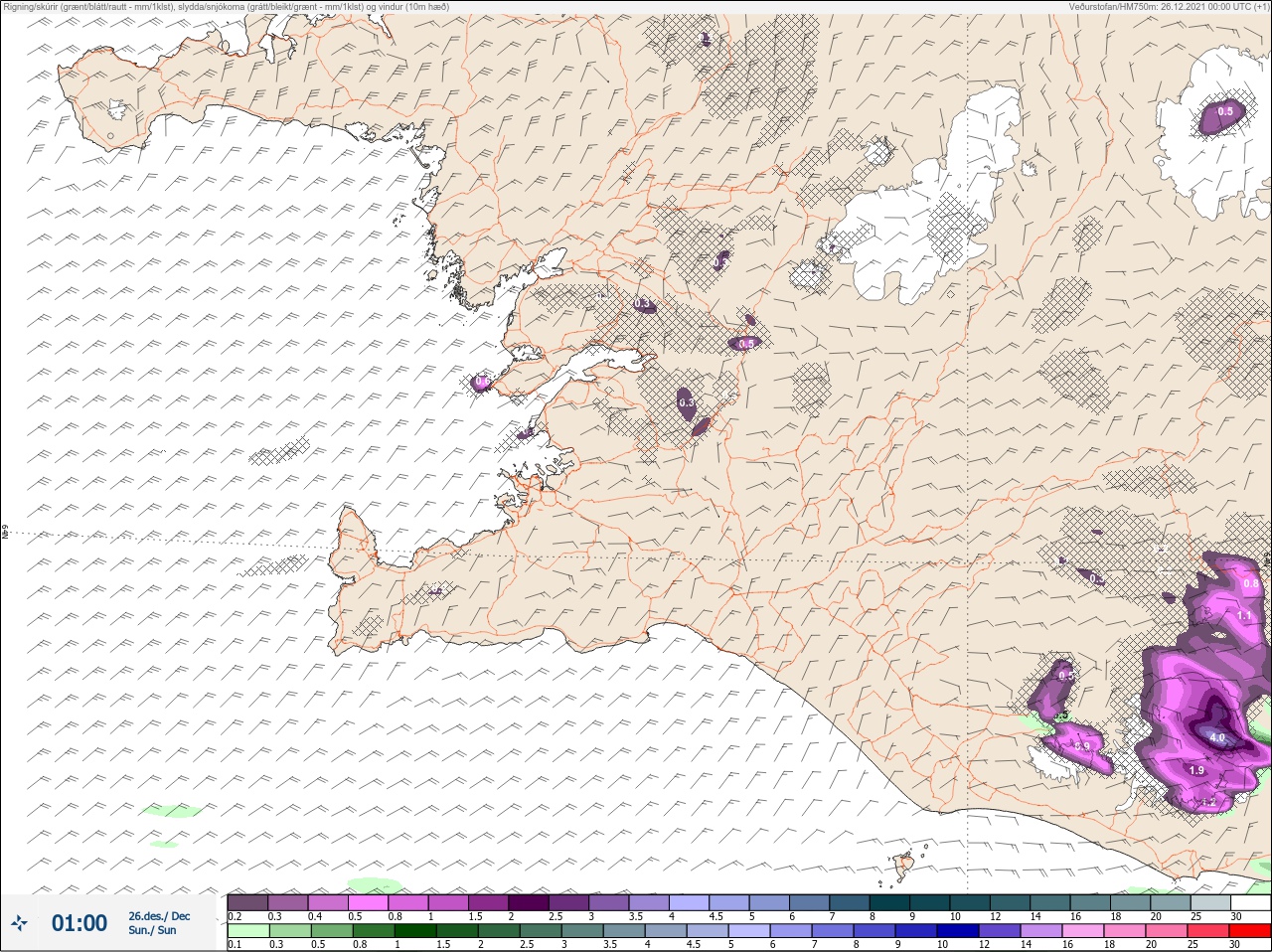The image size is (1272, 952).
Task: Click the darkest green swatch between 1 and 1.5
Action: click(x=417, y=931)
